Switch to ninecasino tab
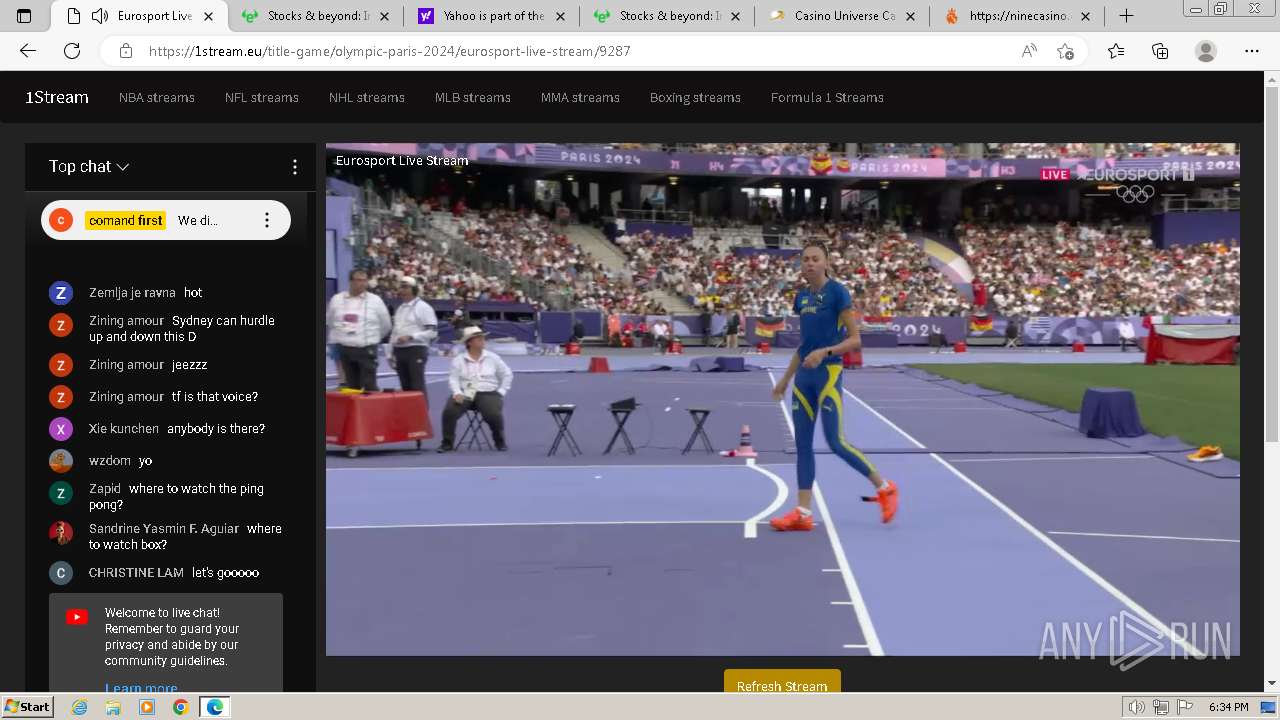This screenshot has height=720, width=1280. tap(1019, 16)
